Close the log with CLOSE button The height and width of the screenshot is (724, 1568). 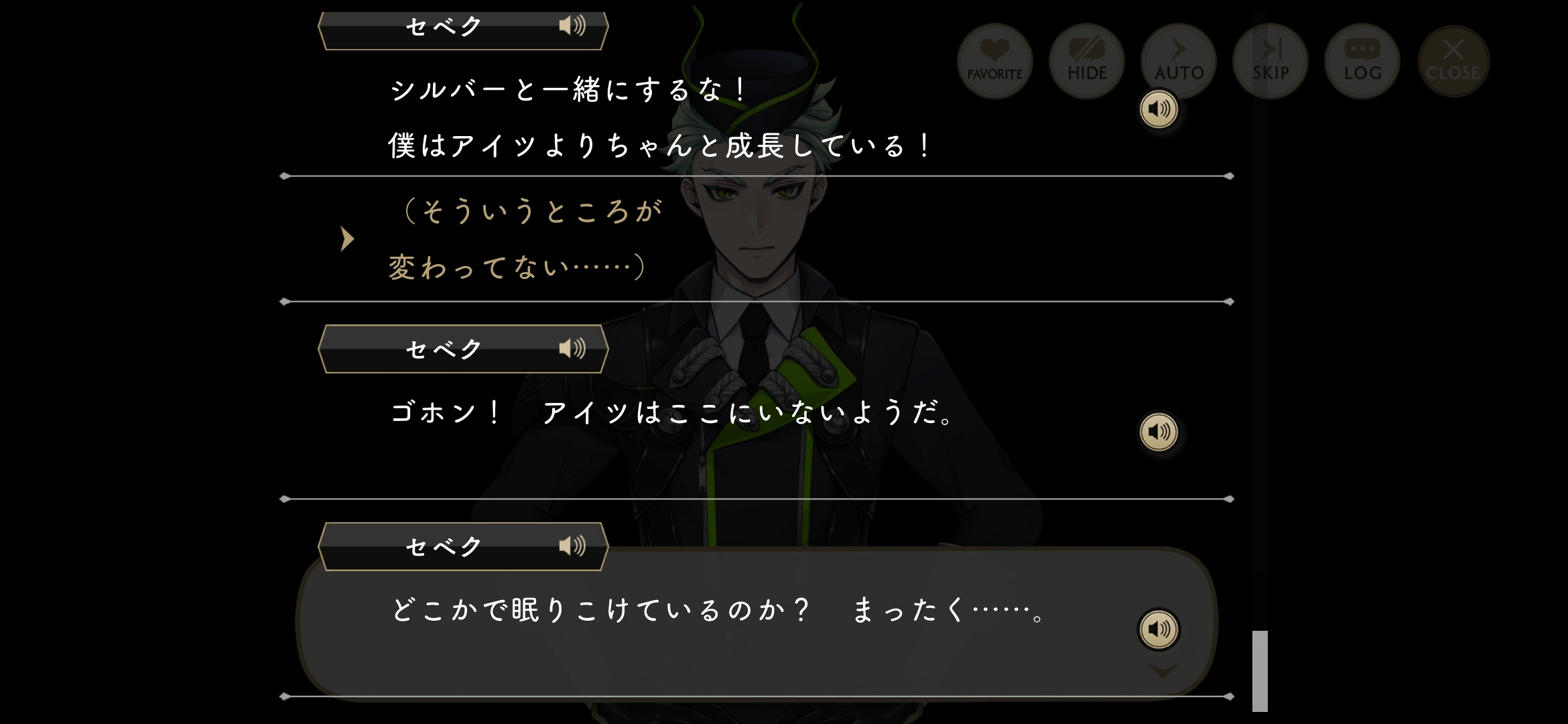click(1453, 61)
